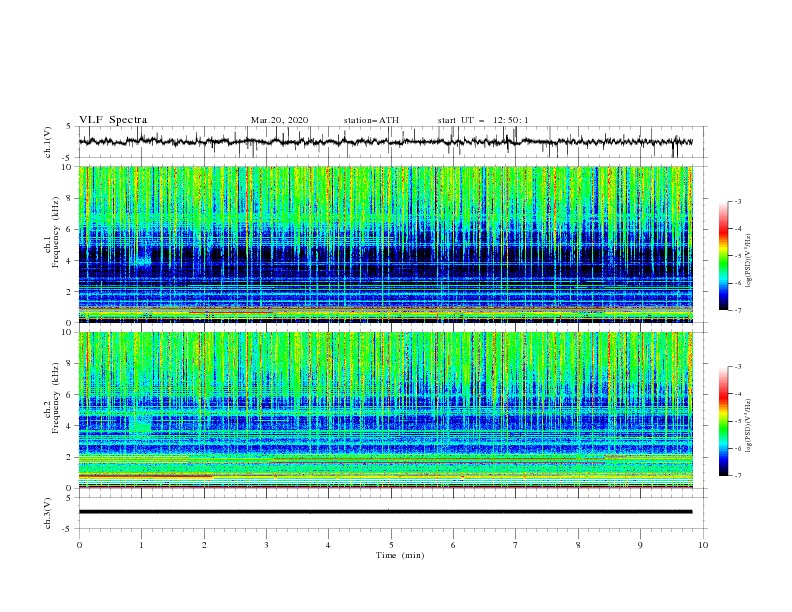Click the ch.1 spectrogram color bar
Image resolution: width=792 pixels, height=612 pixels.
[x=723, y=256]
